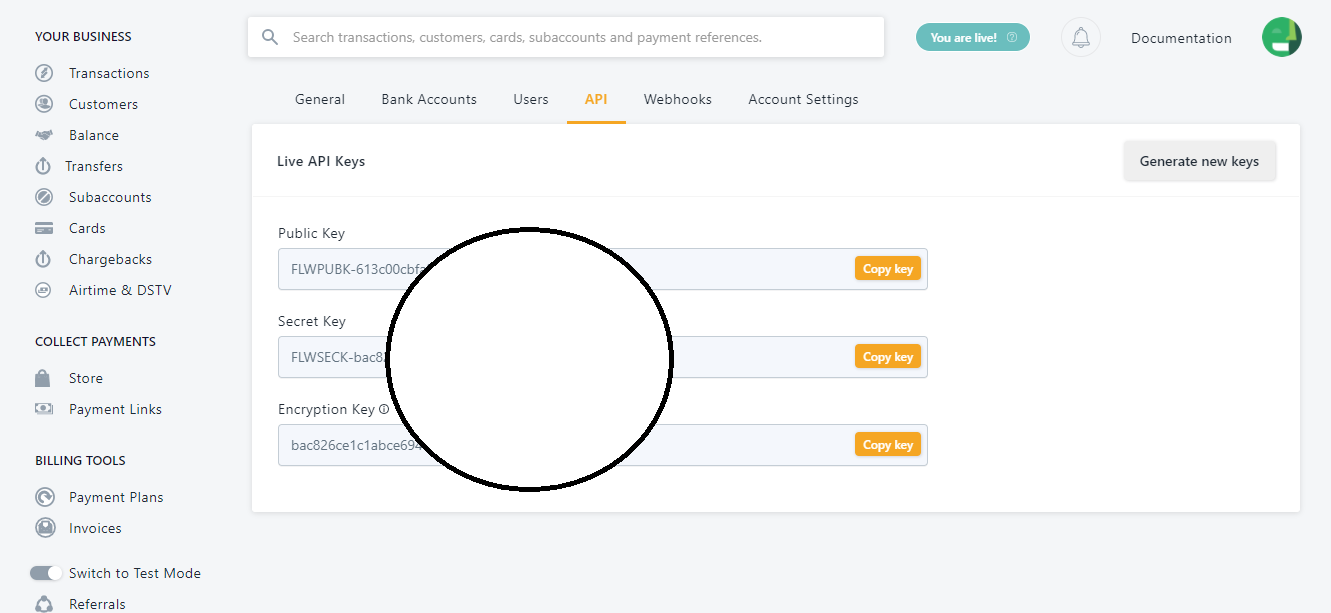The width and height of the screenshot is (1331, 613).
Task: Open Chargebacks page
Action: tap(110, 259)
